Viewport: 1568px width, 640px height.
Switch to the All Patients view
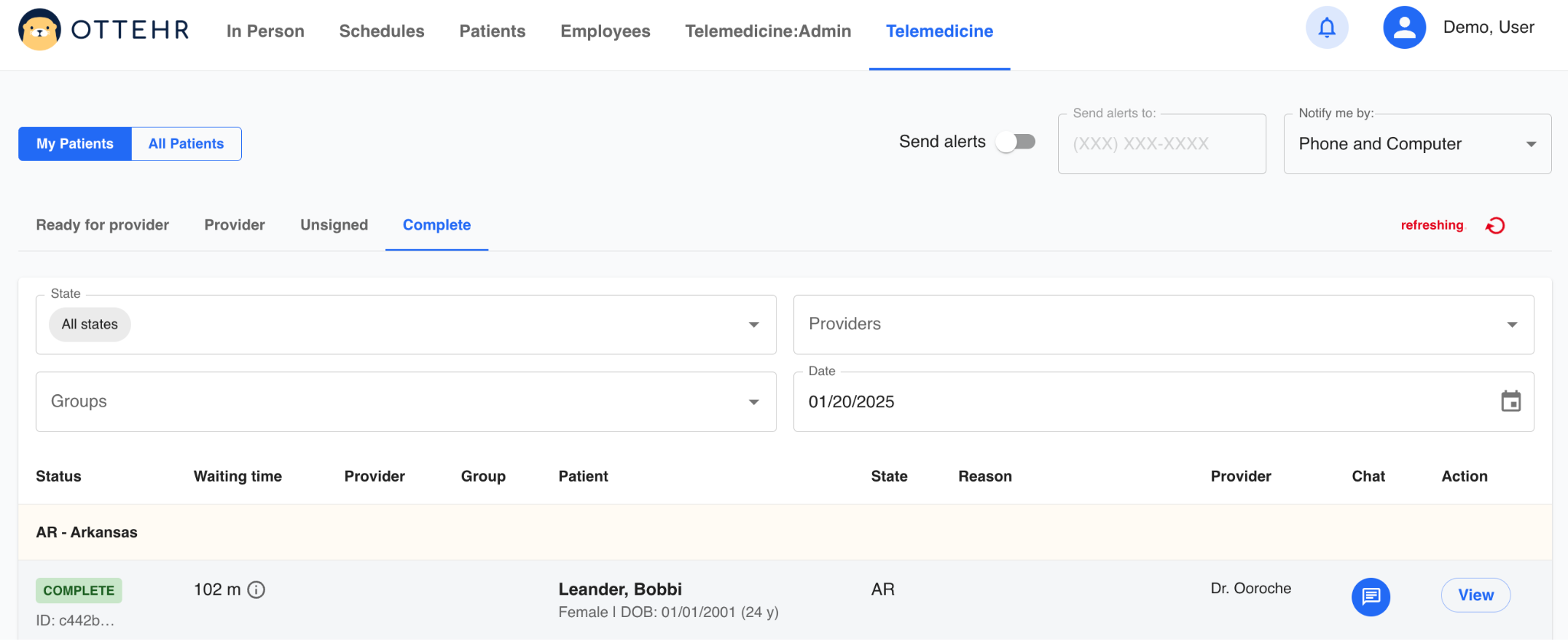tap(186, 144)
